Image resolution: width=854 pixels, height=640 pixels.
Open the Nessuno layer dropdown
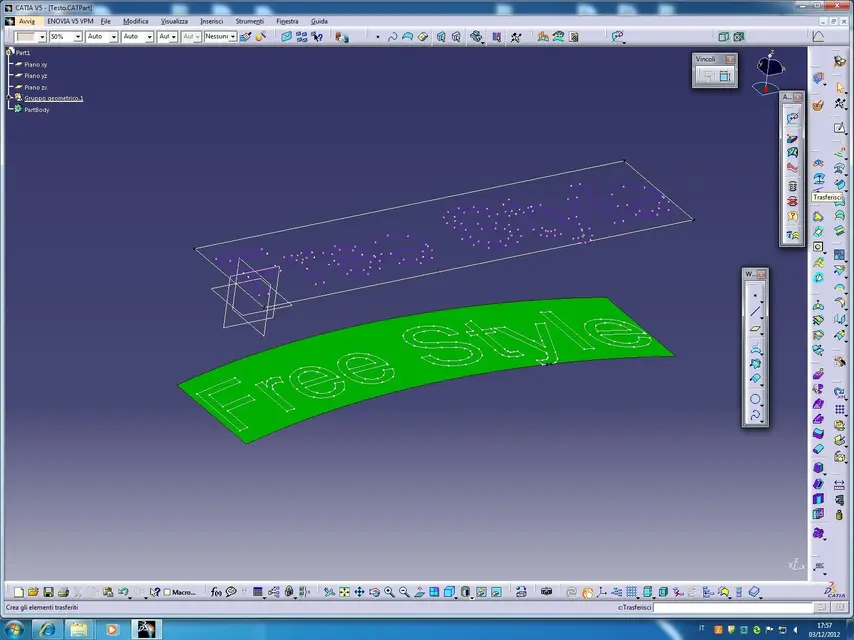click(x=233, y=36)
